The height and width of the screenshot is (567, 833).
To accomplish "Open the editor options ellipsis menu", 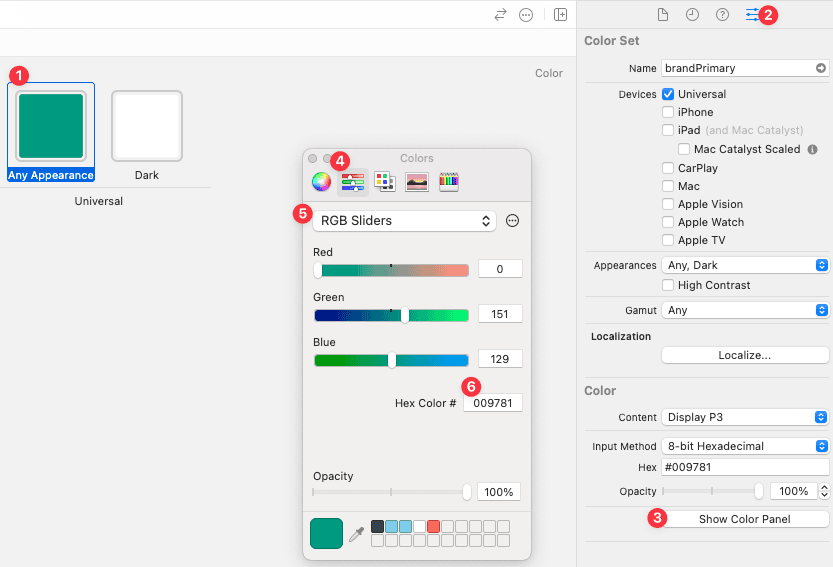I will [526, 14].
